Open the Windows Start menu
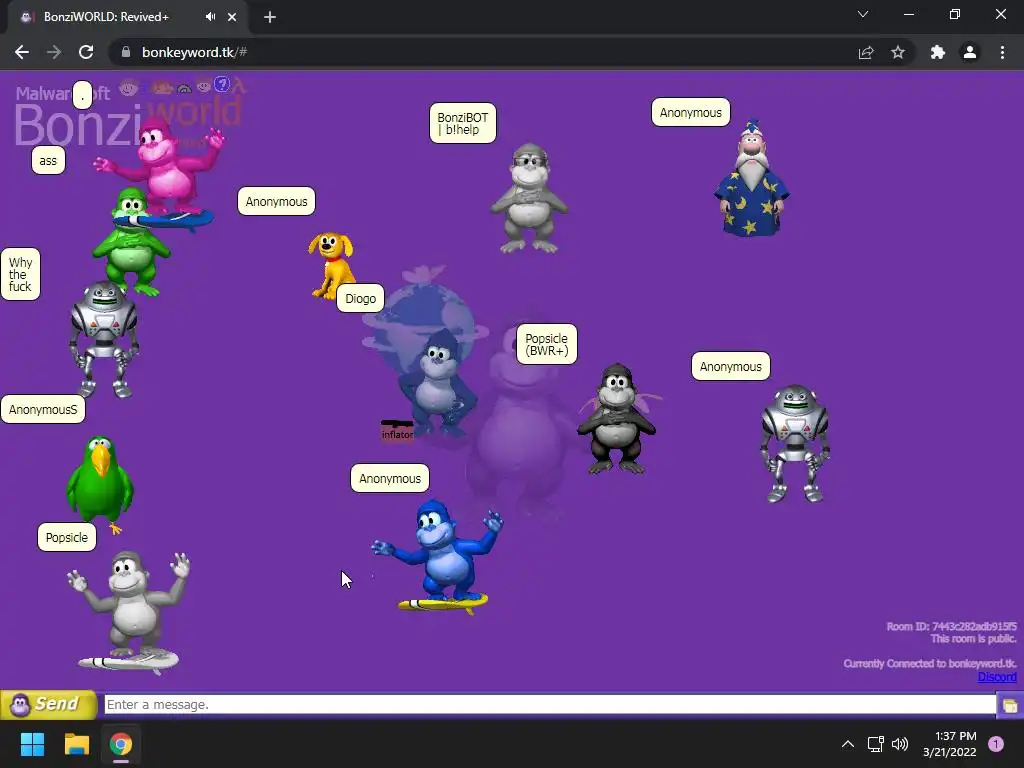 point(32,744)
